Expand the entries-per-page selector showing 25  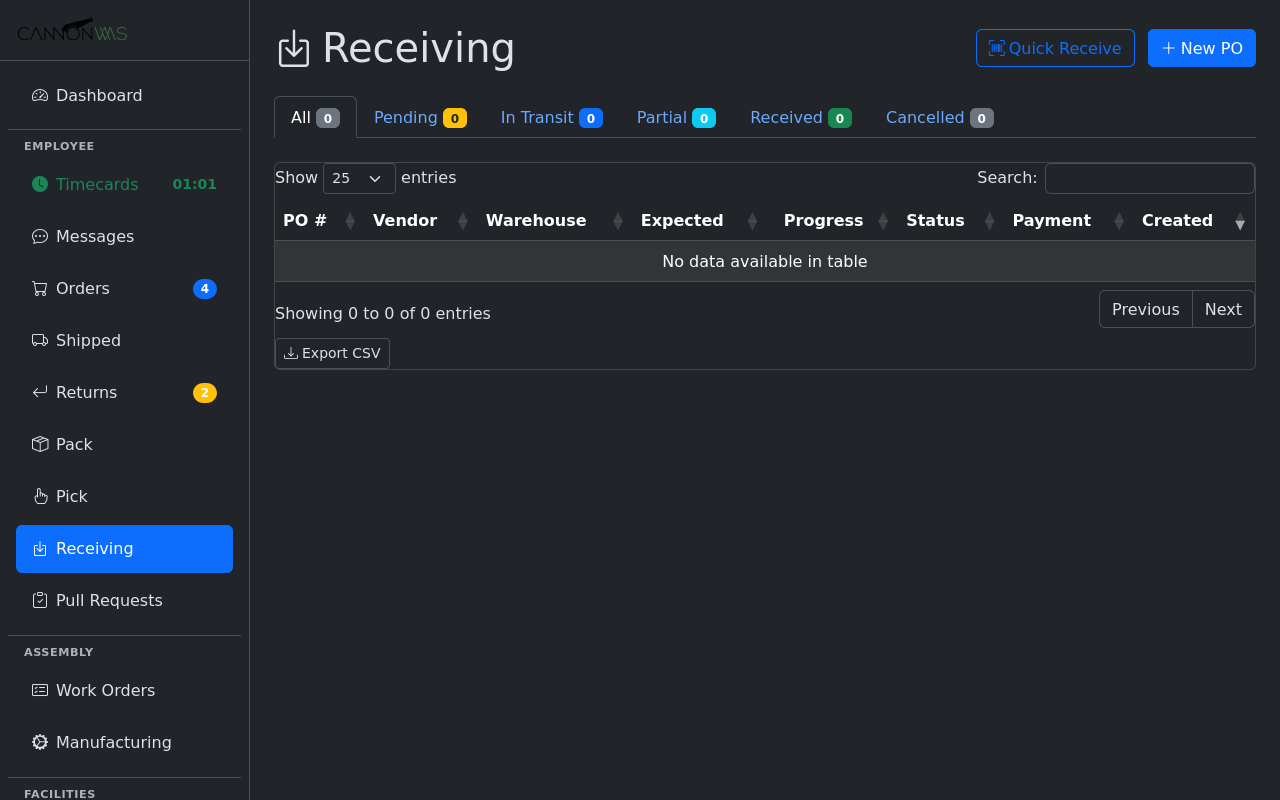point(359,178)
